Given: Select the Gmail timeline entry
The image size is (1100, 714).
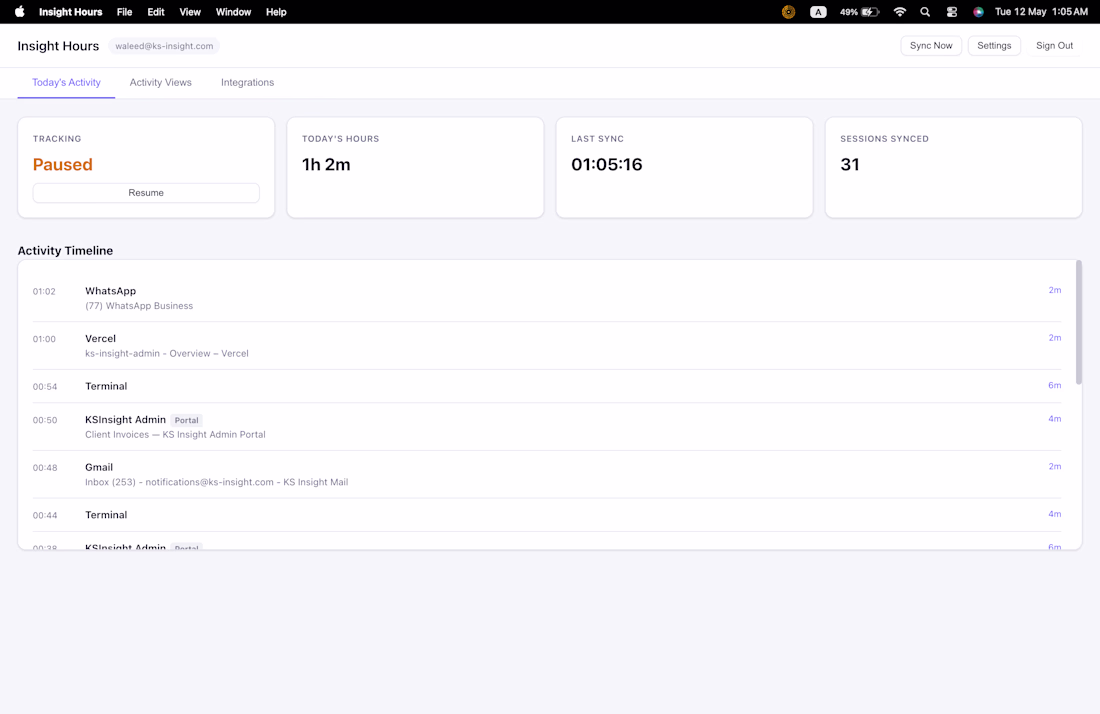Looking at the screenshot, I should click(x=546, y=475).
